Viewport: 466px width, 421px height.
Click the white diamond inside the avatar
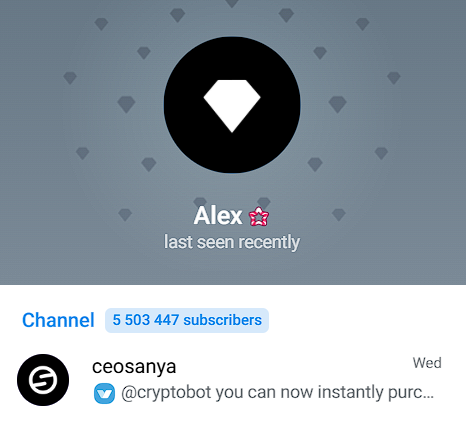point(232,106)
